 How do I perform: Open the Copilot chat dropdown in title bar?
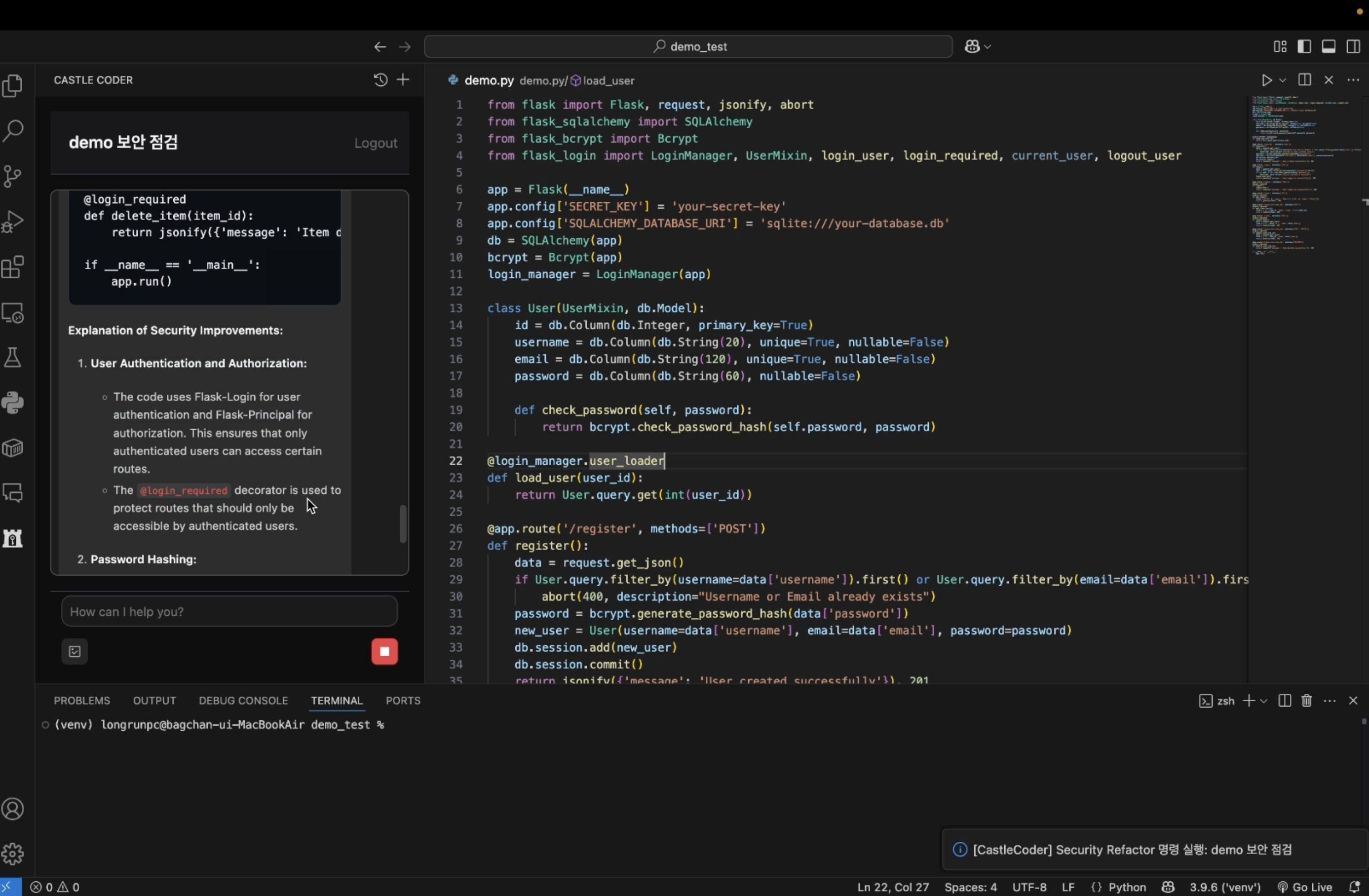pyautogui.click(x=988, y=46)
